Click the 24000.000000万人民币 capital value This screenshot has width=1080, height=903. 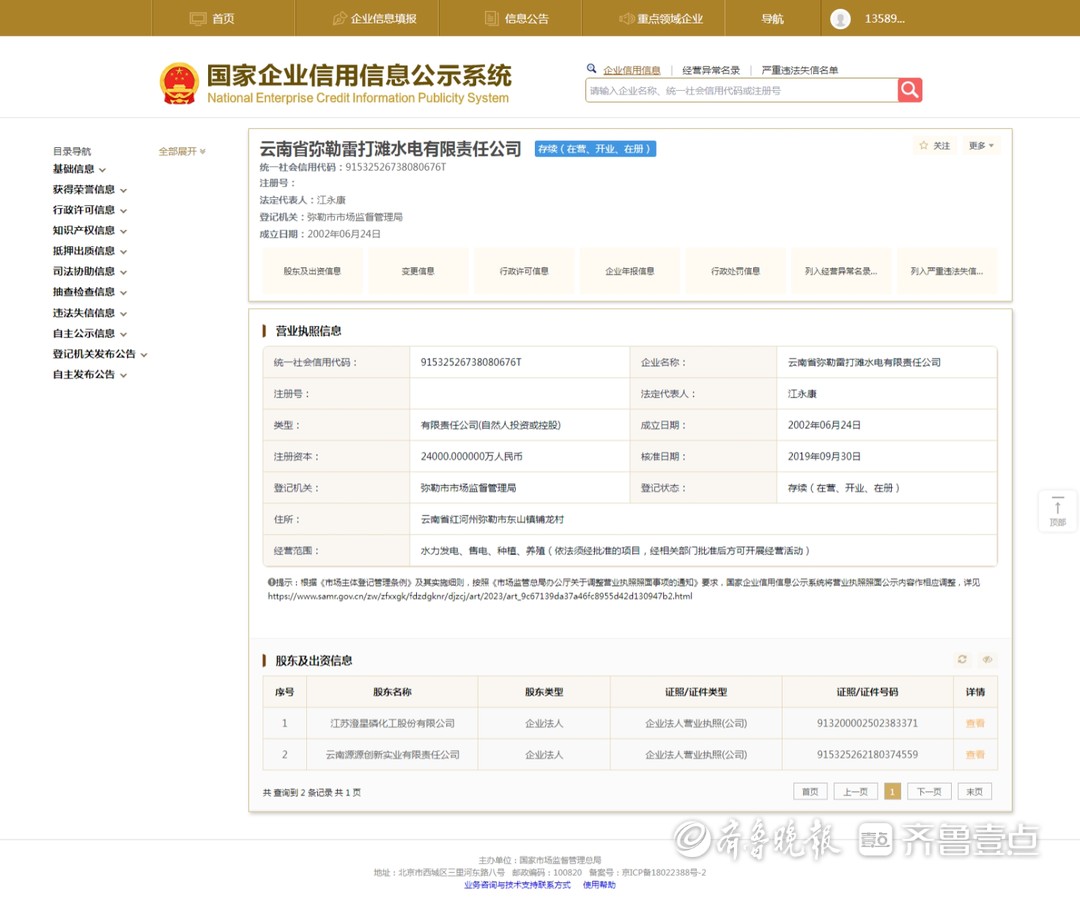[472, 456]
